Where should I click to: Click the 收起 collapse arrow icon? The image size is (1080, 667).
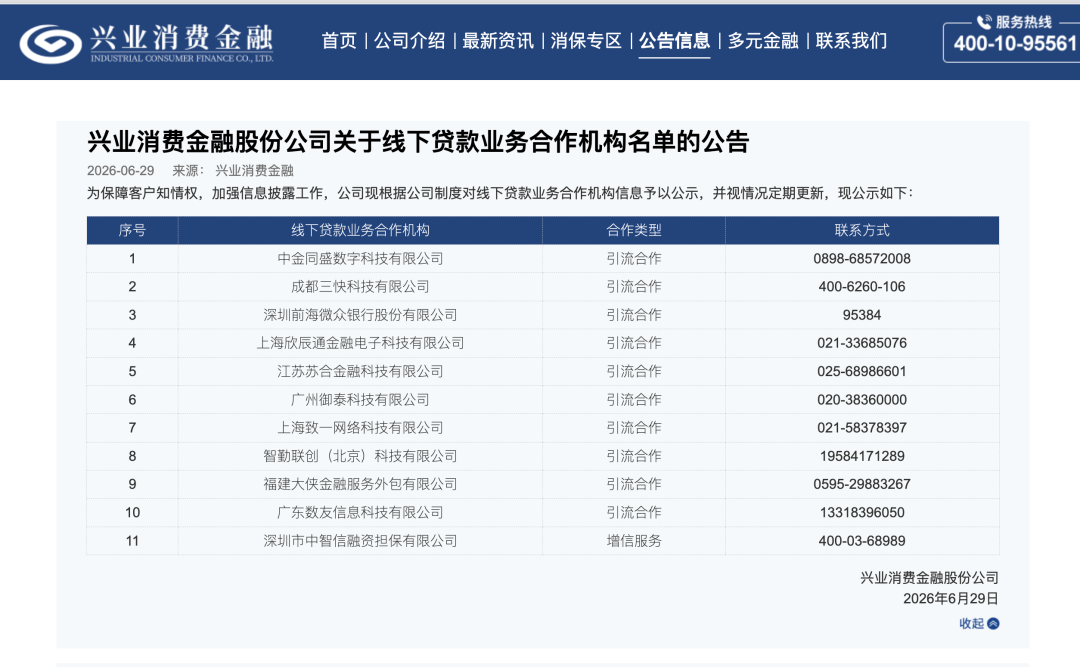tap(993, 624)
